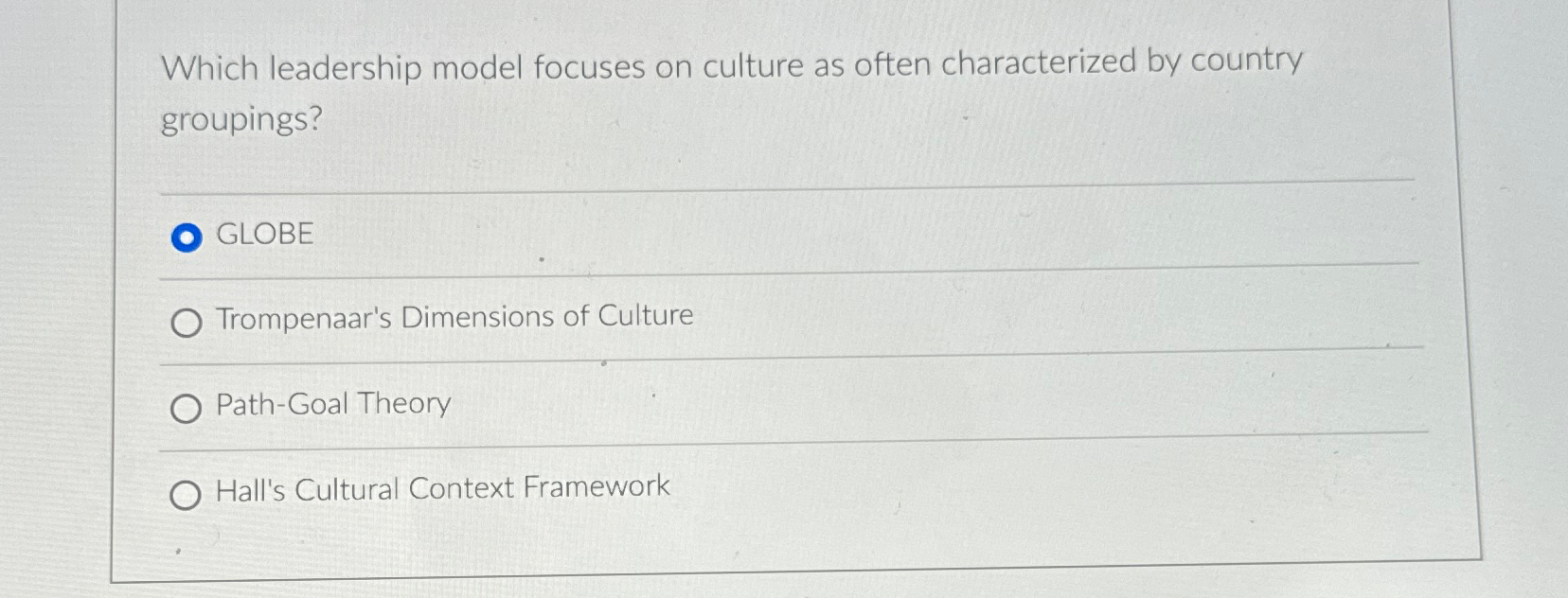Click the question text about leadership model
The width and height of the screenshot is (1568, 598).
pyautogui.click(x=731, y=91)
